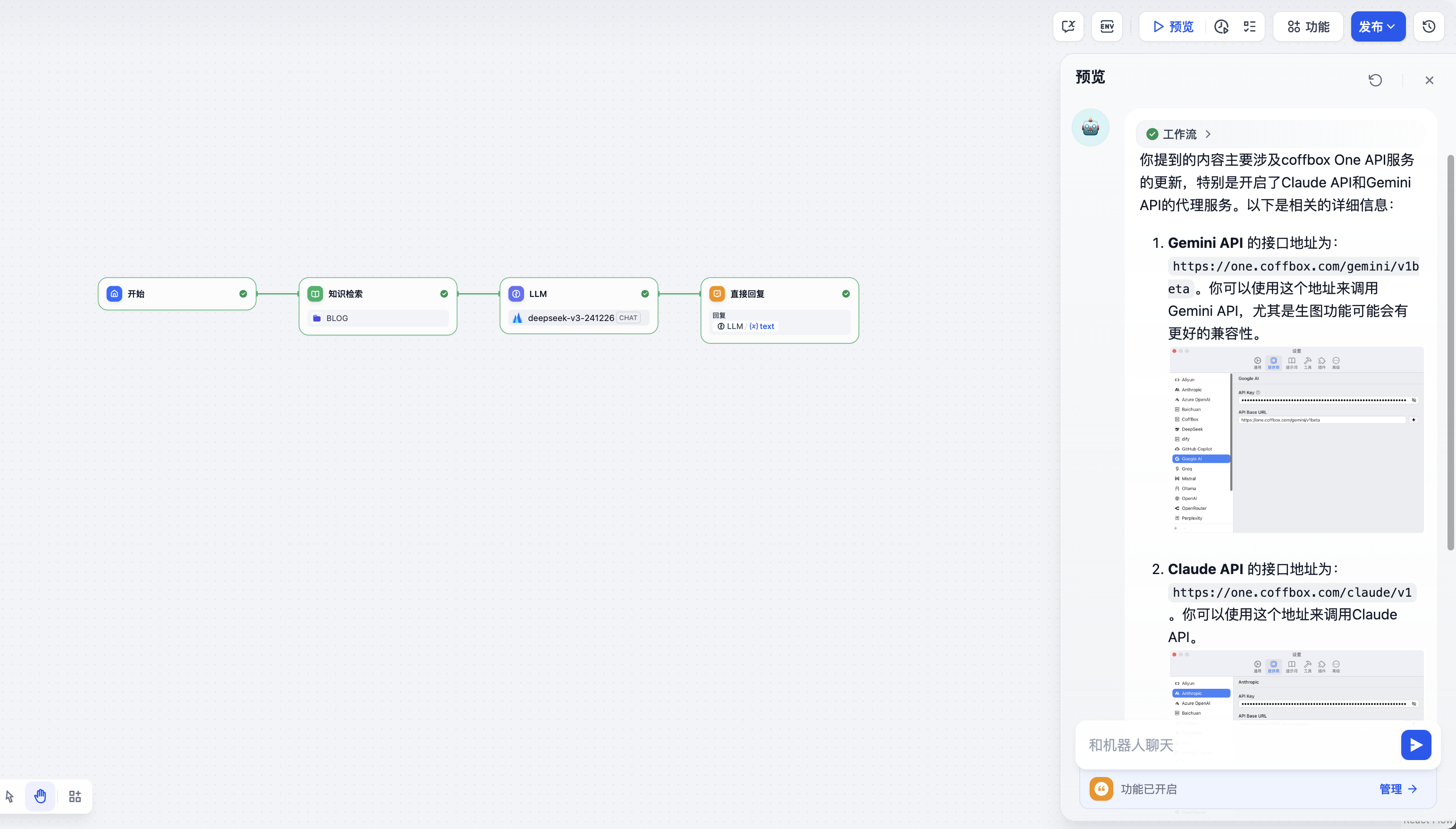This screenshot has height=829, width=1456.
Task: Open the 发布 publish dropdown
Action: [x=1378, y=27]
